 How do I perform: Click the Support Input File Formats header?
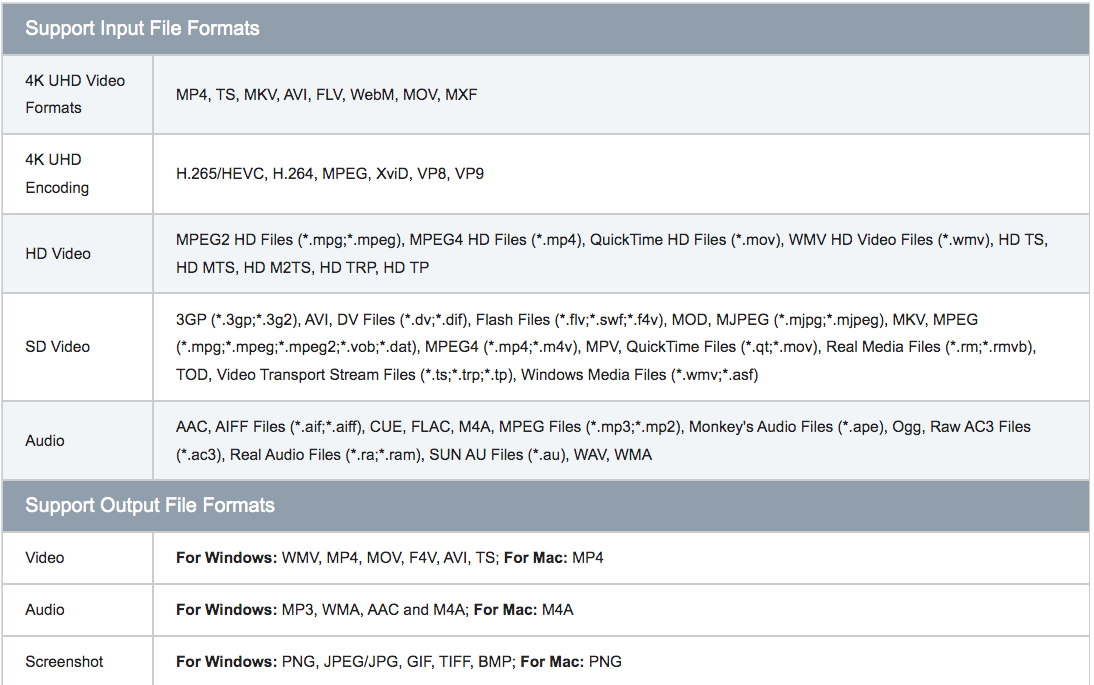pos(142,28)
